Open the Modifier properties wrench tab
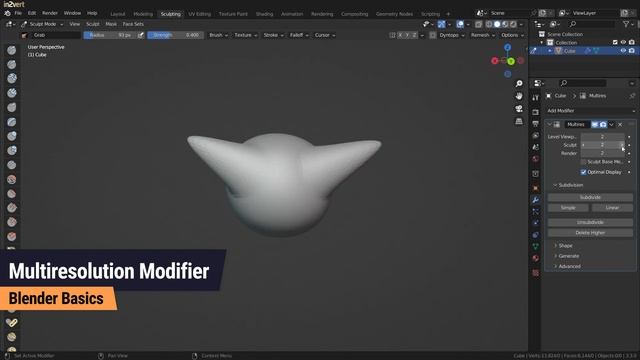640x360 pixels. (536, 200)
